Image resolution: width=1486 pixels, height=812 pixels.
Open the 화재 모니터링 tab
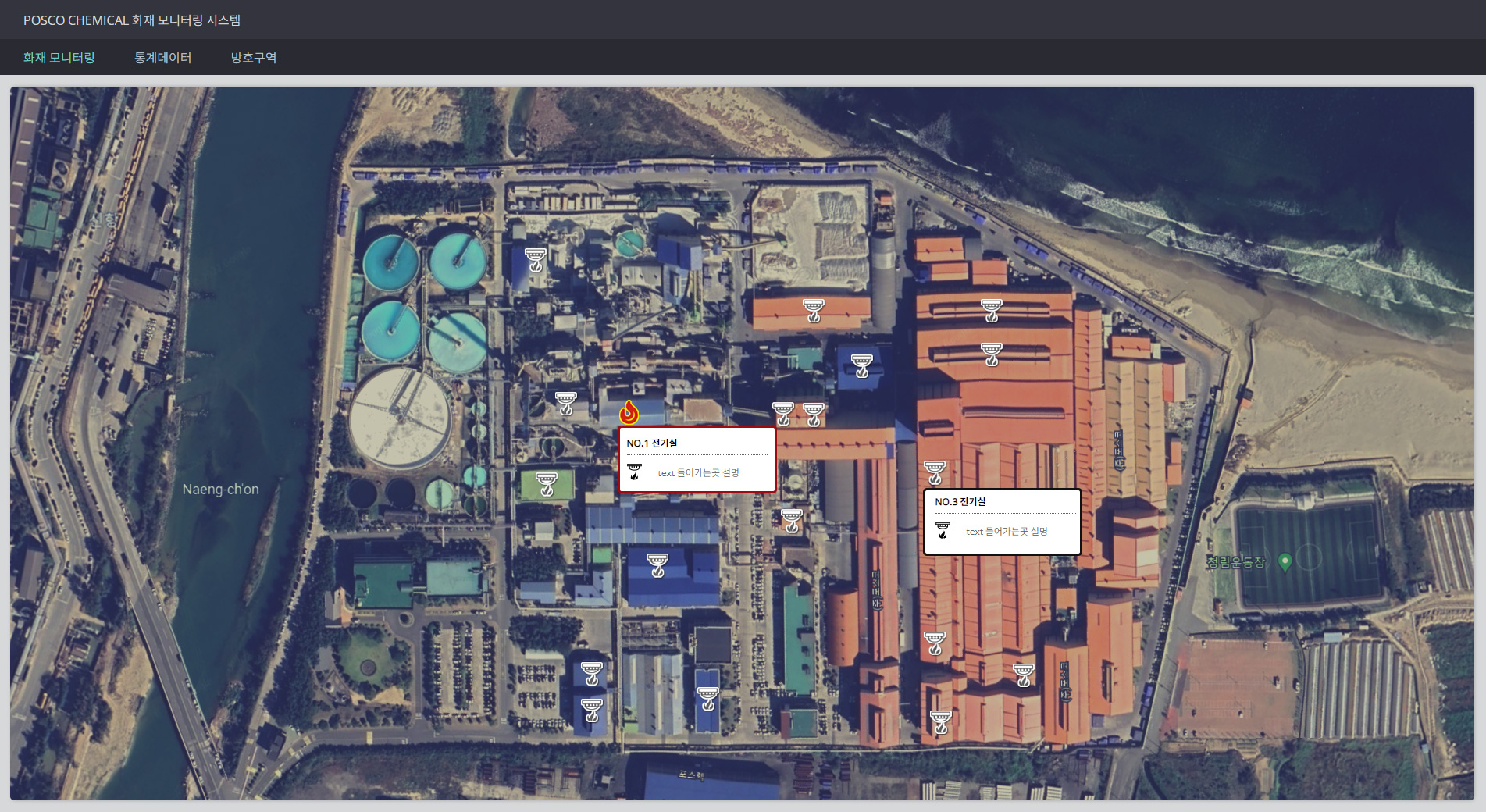point(59,58)
